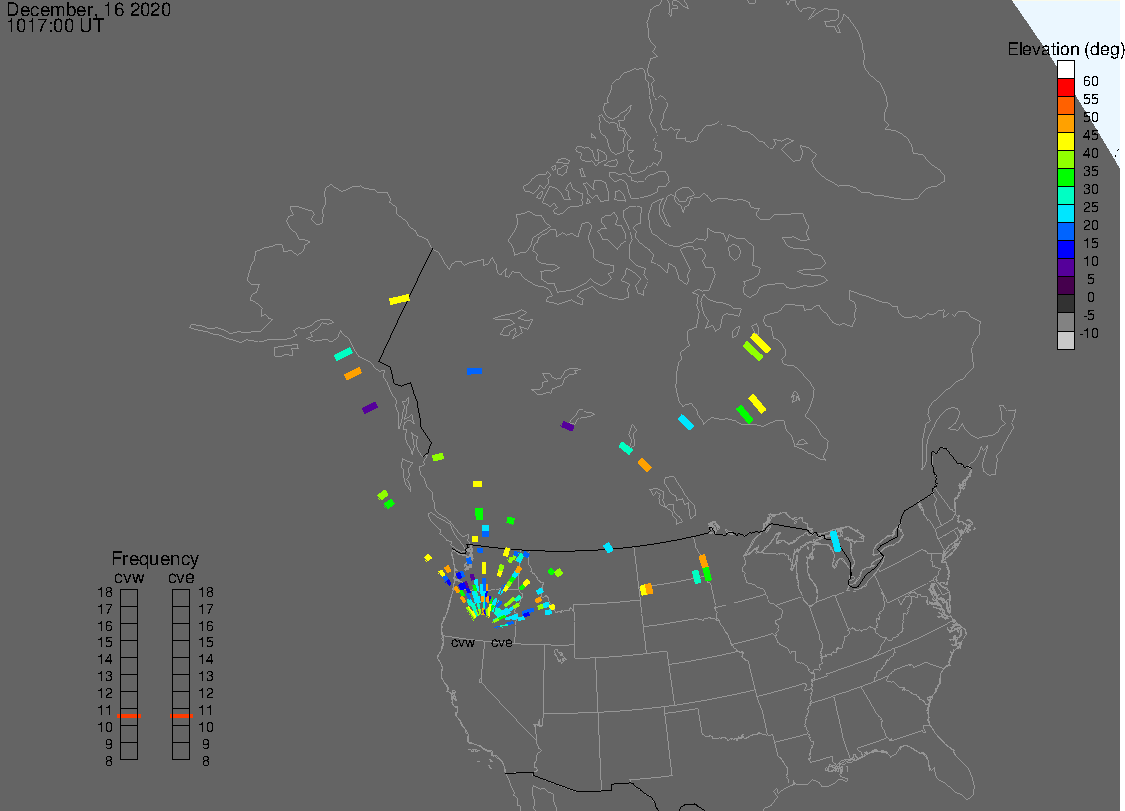Click the '60' label in elevation legend
The height and width of the screenshot is (811, 1125).
point(1091,81)
